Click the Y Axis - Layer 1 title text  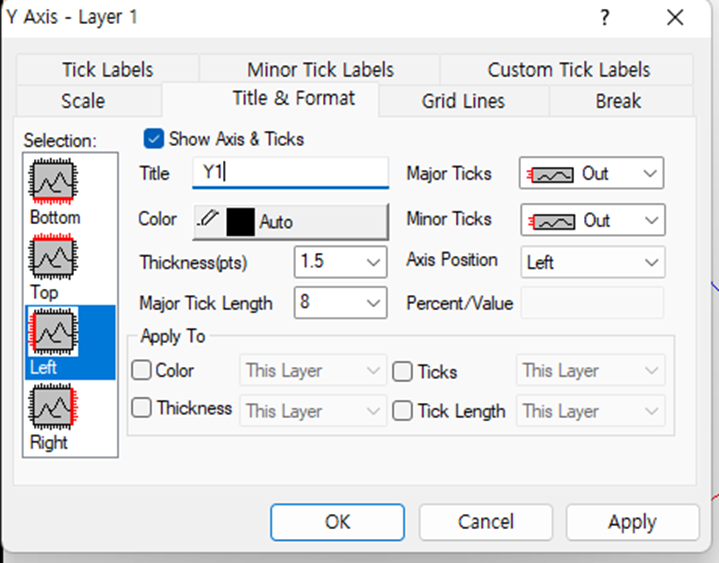(x=72, y=17)
